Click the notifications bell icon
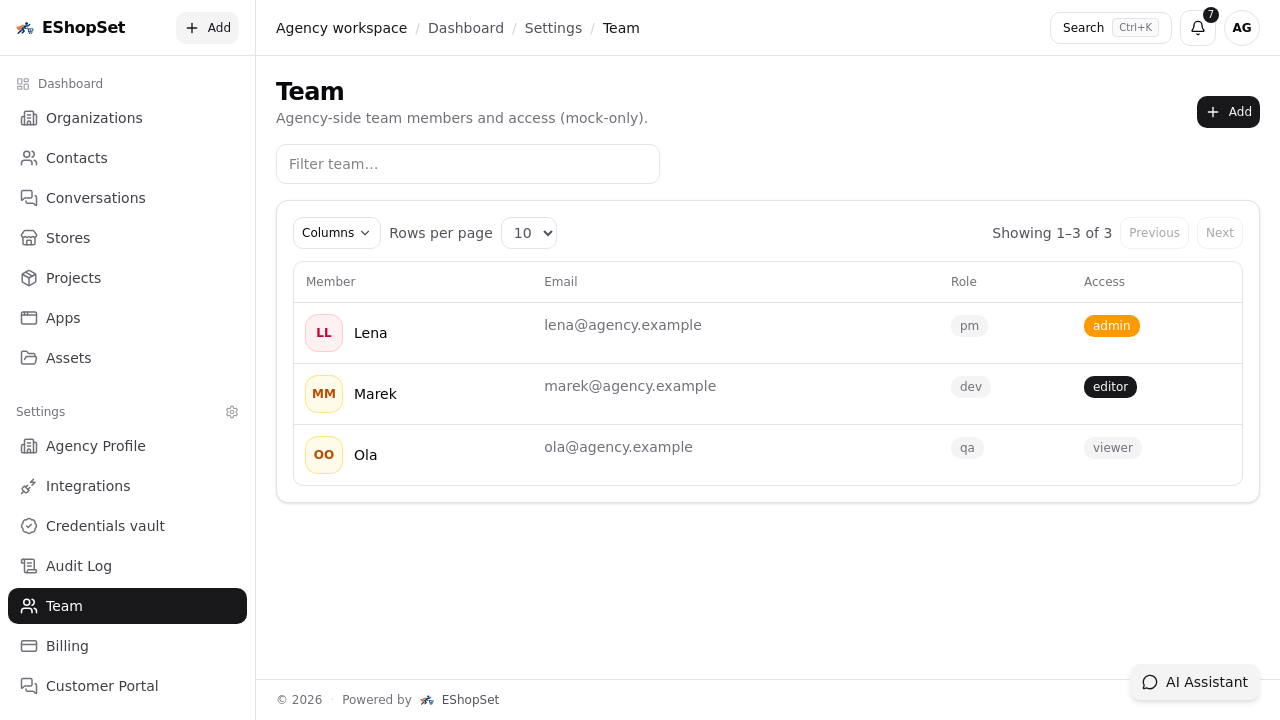 1197,28
